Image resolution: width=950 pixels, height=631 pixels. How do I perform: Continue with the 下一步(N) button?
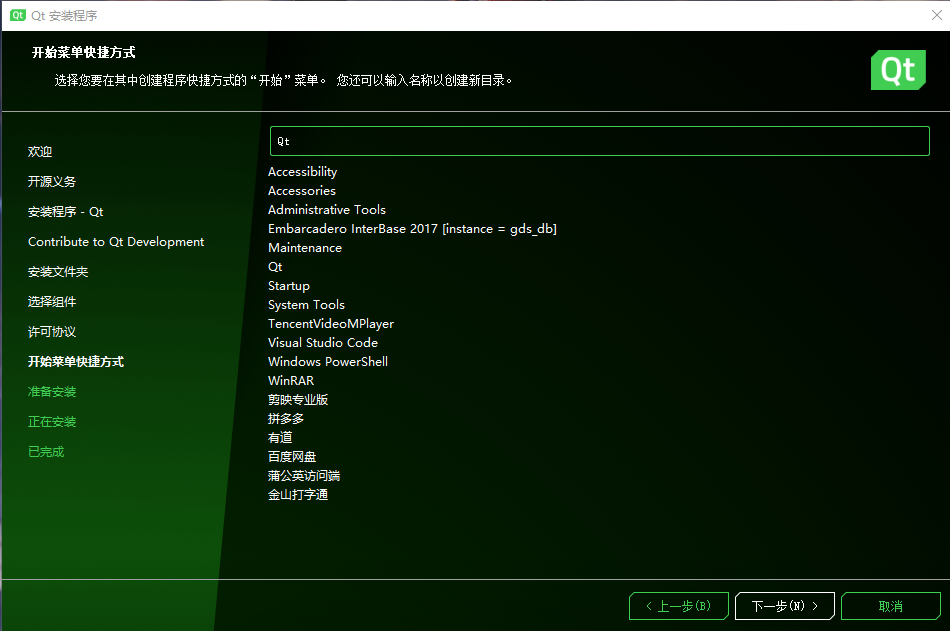785,606
